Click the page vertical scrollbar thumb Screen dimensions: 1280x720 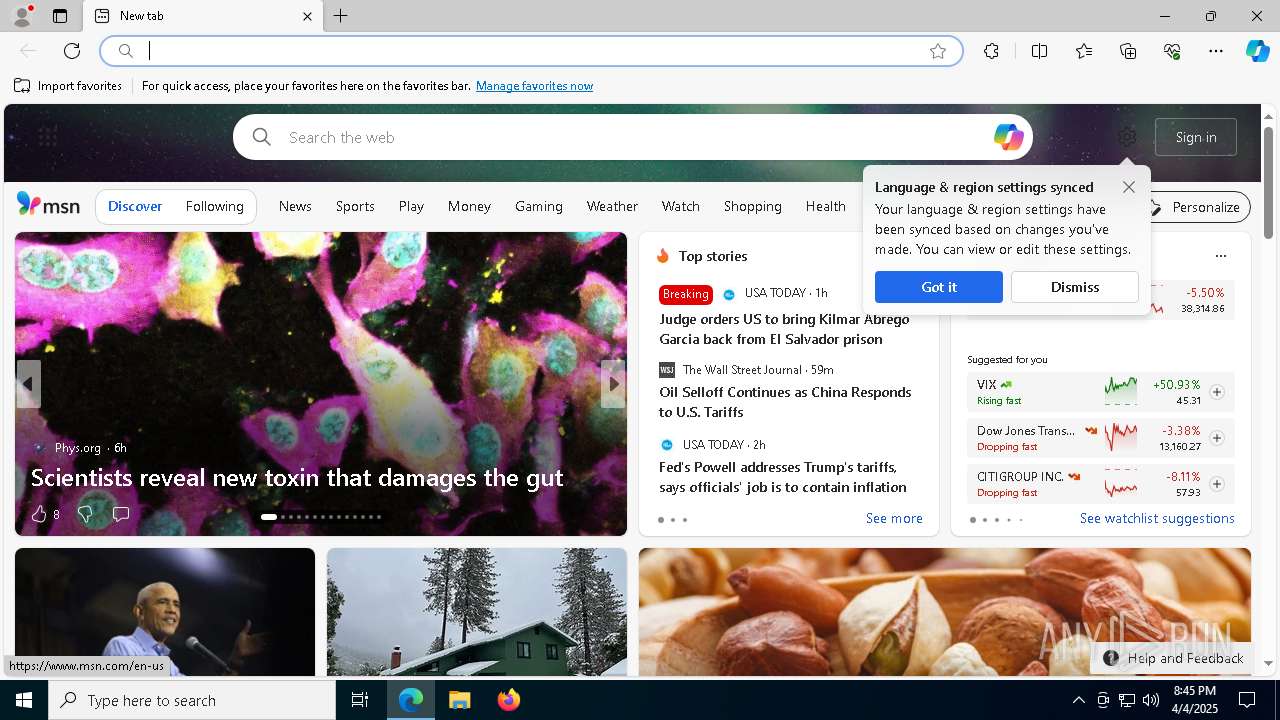pos(1268,183)
